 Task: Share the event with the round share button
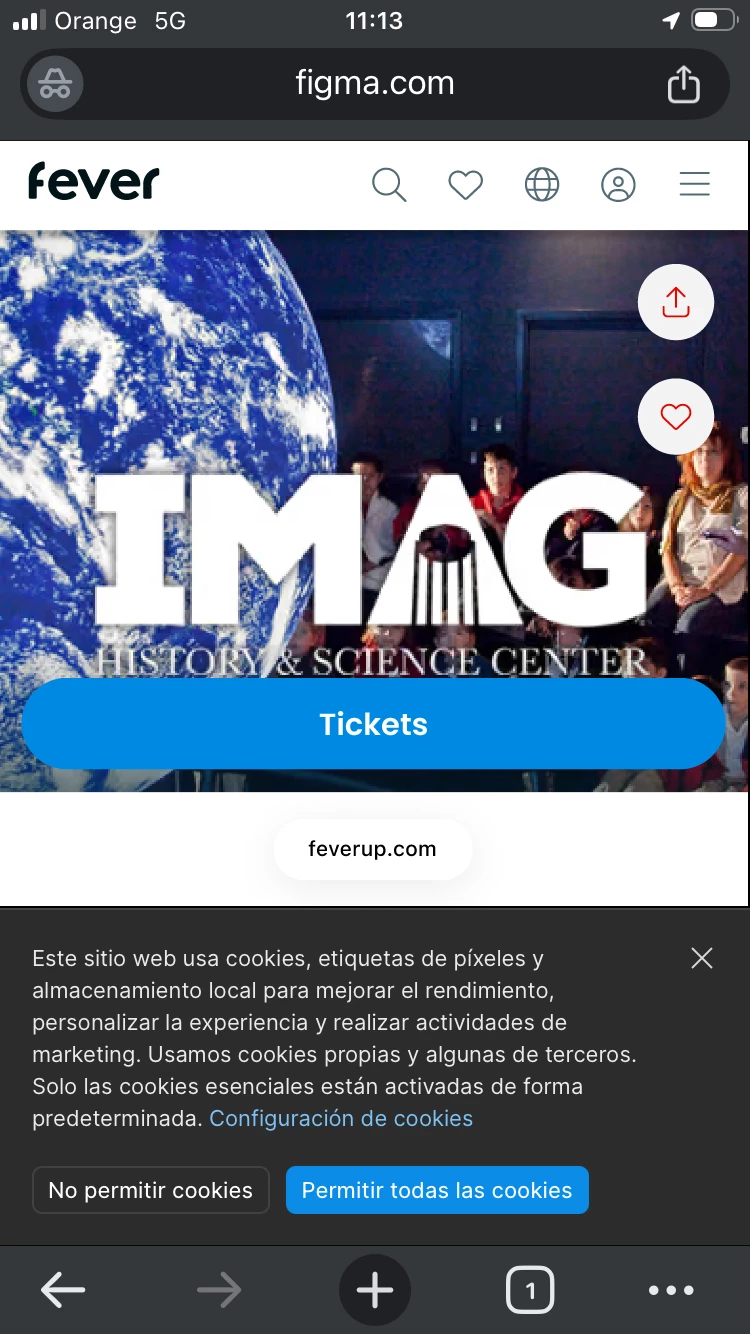coord(676,302)
